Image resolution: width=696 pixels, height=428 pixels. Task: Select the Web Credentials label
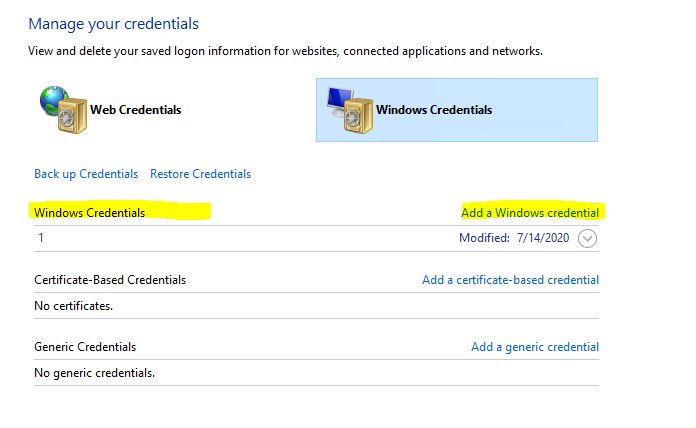coord(135,110)
